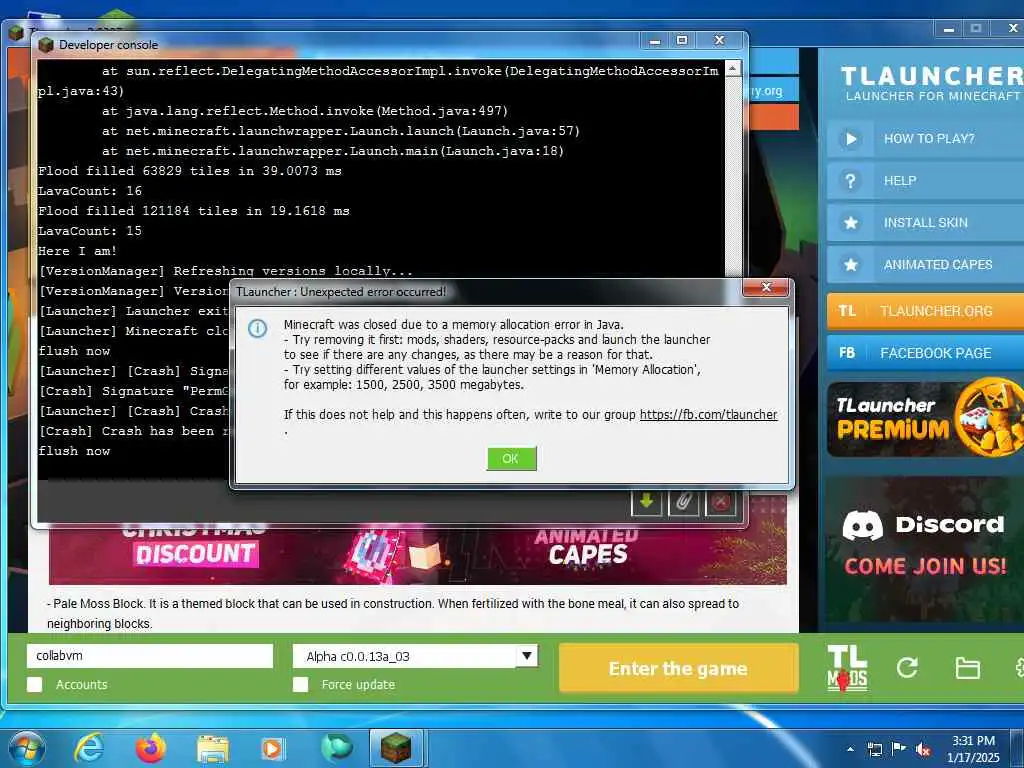Image resolution: width=1024 pixels, height=768 pixels.
Task: Open the clock showing 3:31 PM
Action: (x=973, y=749)
